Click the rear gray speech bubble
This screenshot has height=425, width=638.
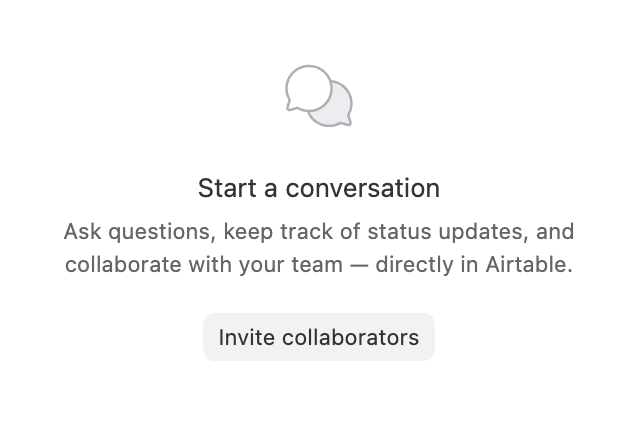pyautogui.click(x=338, y=108)
